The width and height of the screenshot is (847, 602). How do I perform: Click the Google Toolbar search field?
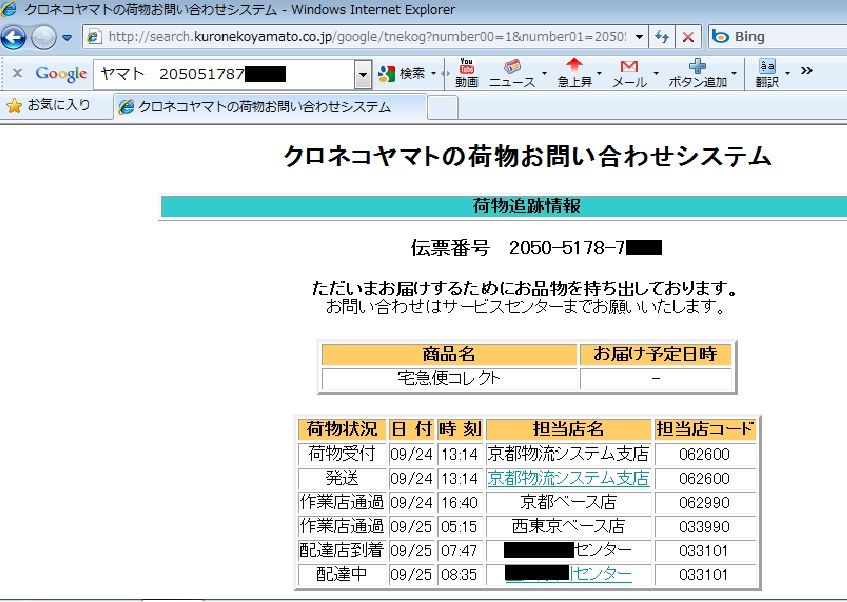point(226,74)
